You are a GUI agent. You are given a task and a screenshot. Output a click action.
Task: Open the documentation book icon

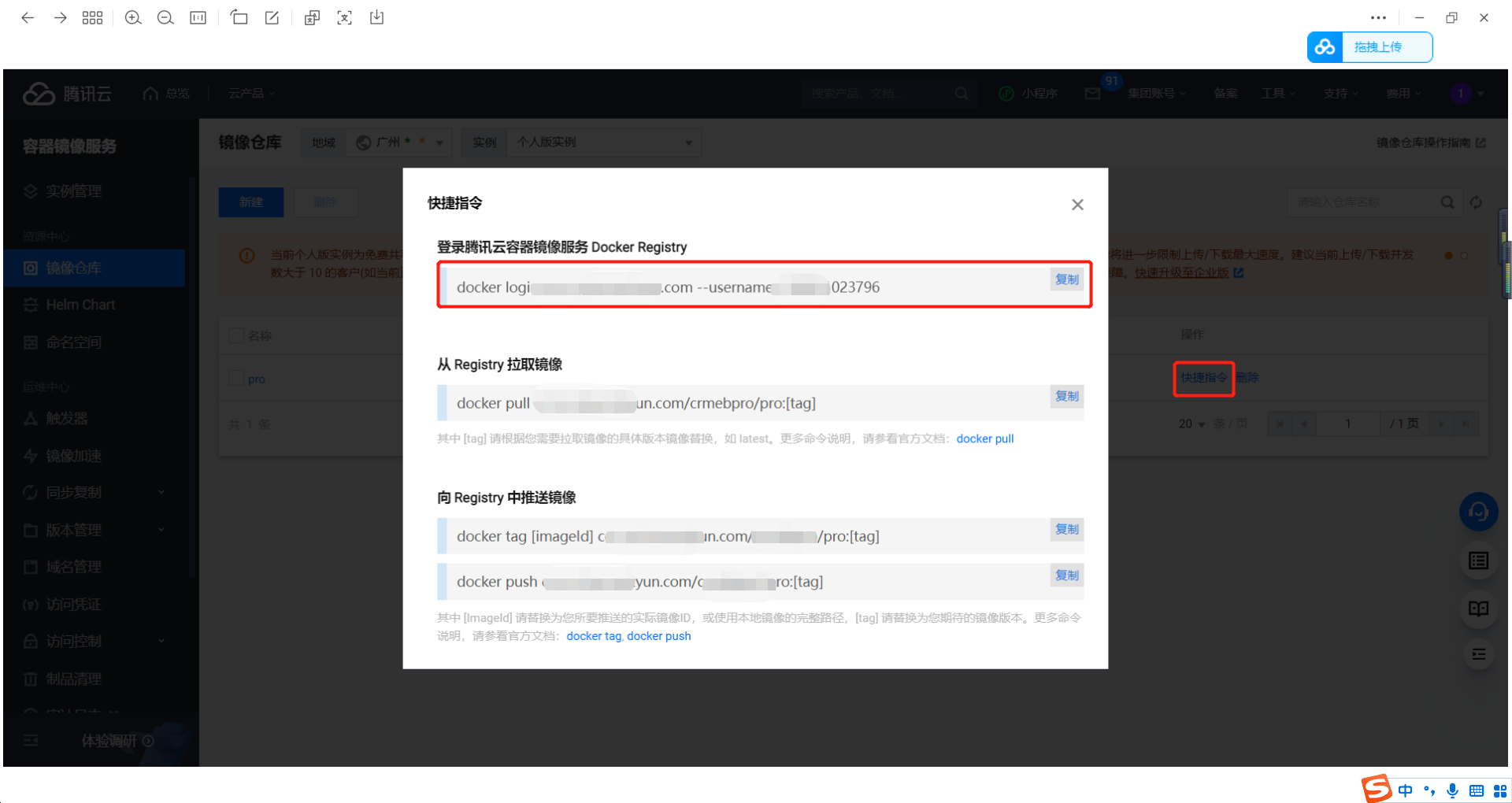1479,609
